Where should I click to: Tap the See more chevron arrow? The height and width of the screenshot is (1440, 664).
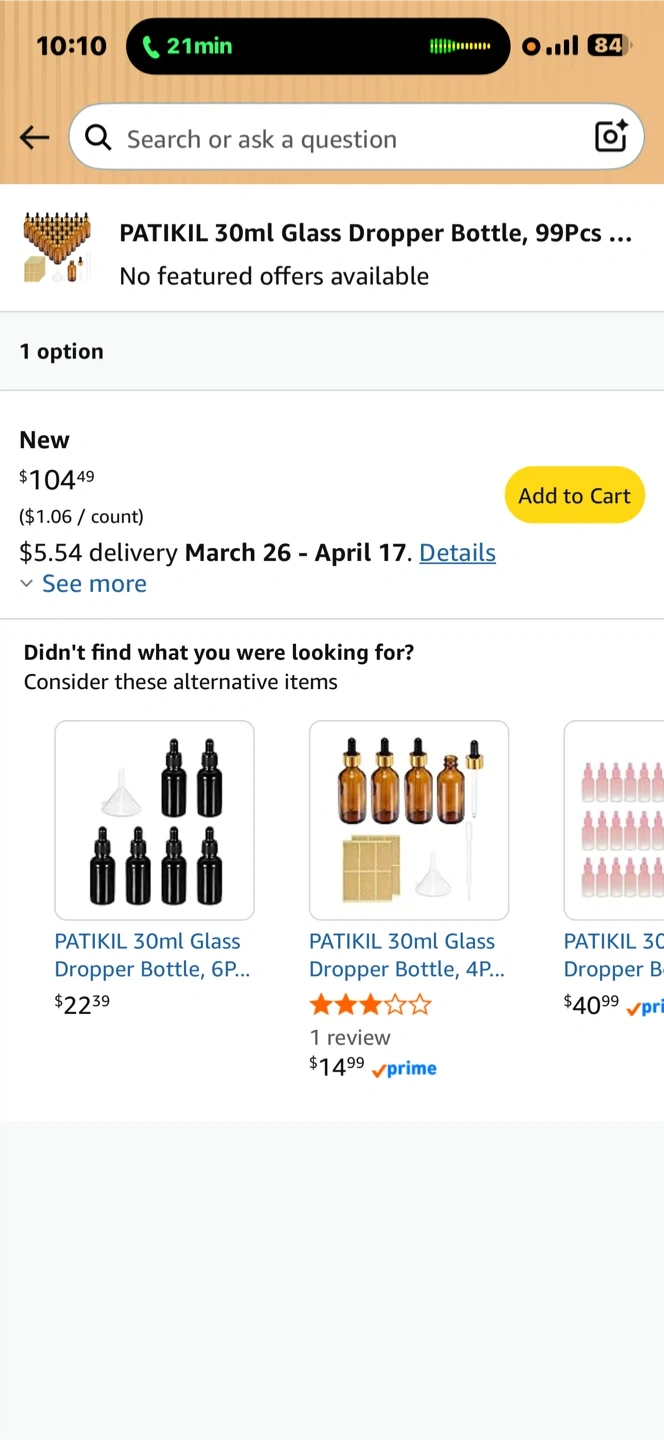pyautogui.click(x=27, y=584)
